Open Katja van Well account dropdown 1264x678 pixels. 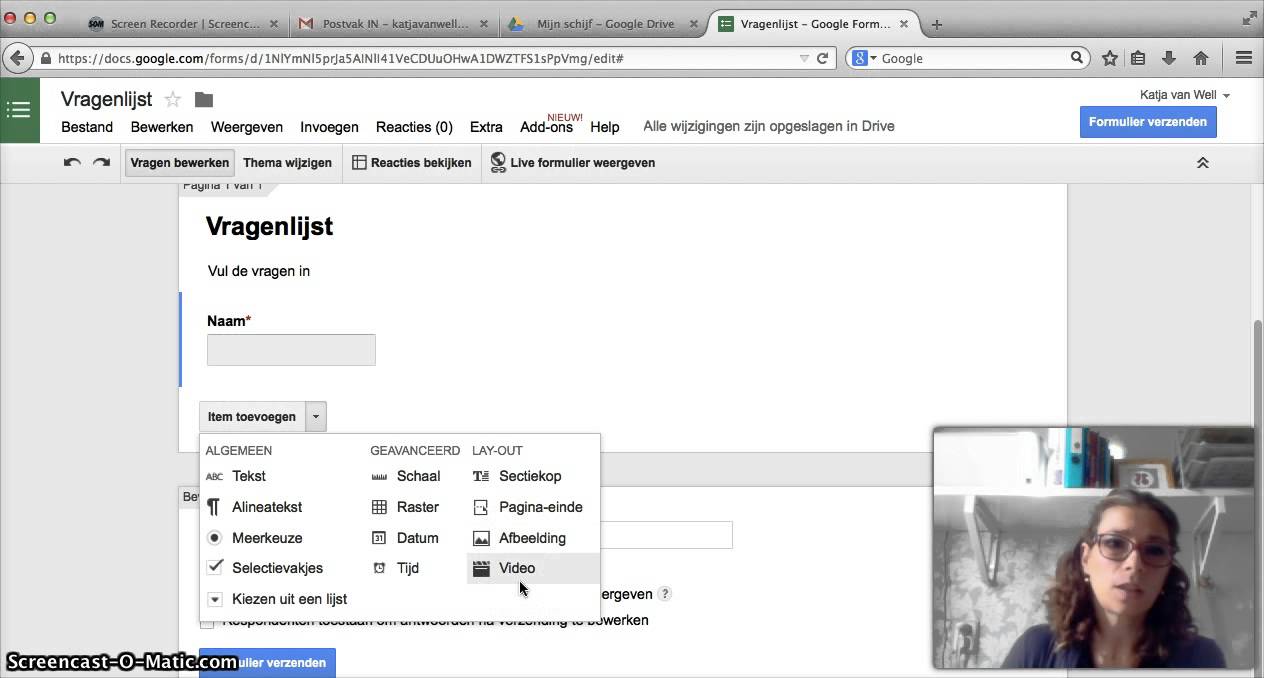point(1185,95)
